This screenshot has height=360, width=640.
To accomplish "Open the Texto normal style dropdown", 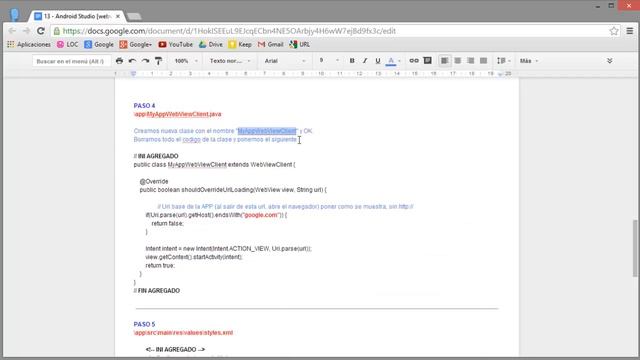I will (x=230, y=61).
